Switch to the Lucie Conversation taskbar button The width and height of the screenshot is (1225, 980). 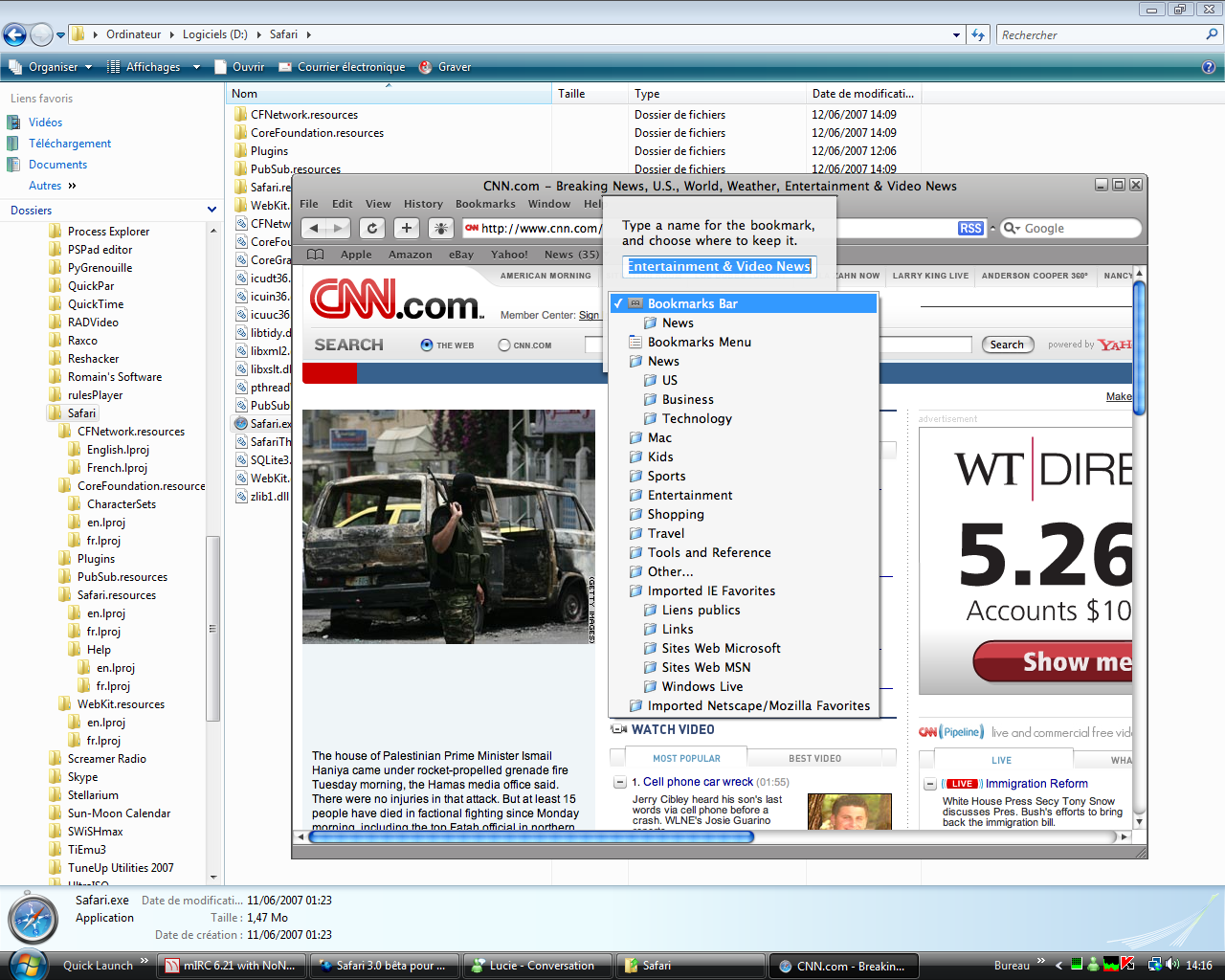pos(536,965)
